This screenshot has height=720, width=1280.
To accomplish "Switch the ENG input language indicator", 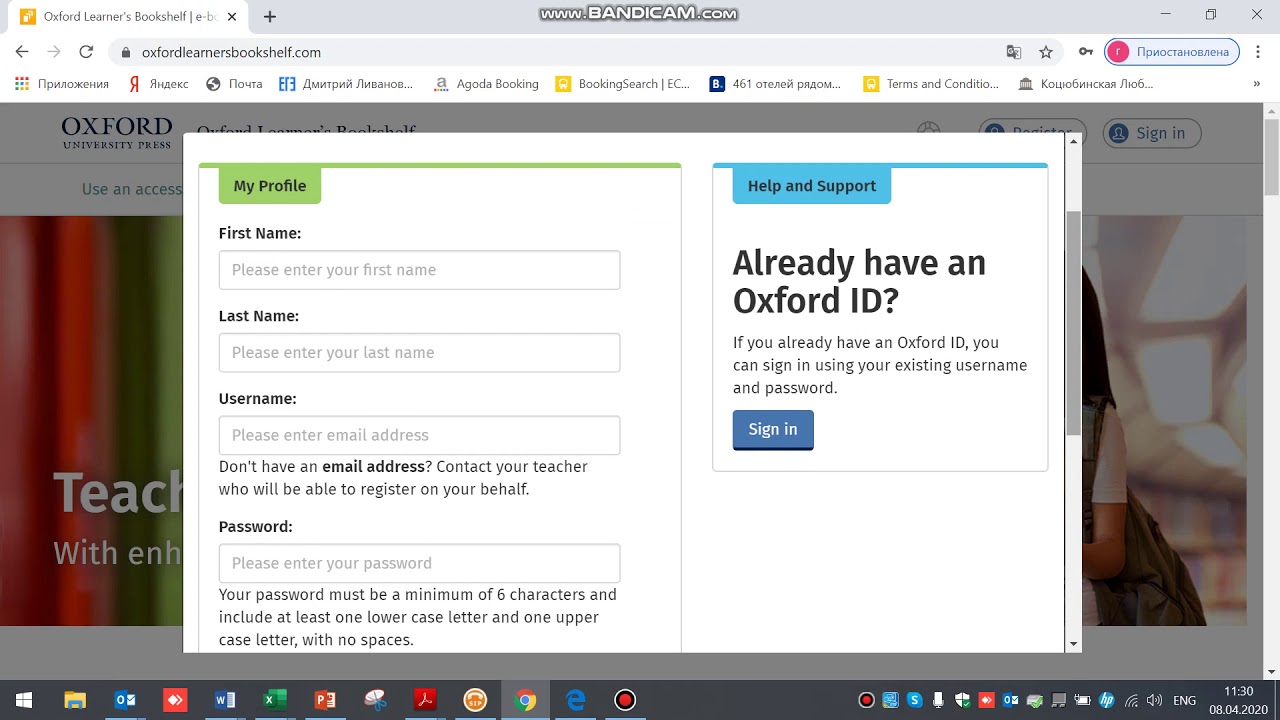I will tap(1185, 700).
